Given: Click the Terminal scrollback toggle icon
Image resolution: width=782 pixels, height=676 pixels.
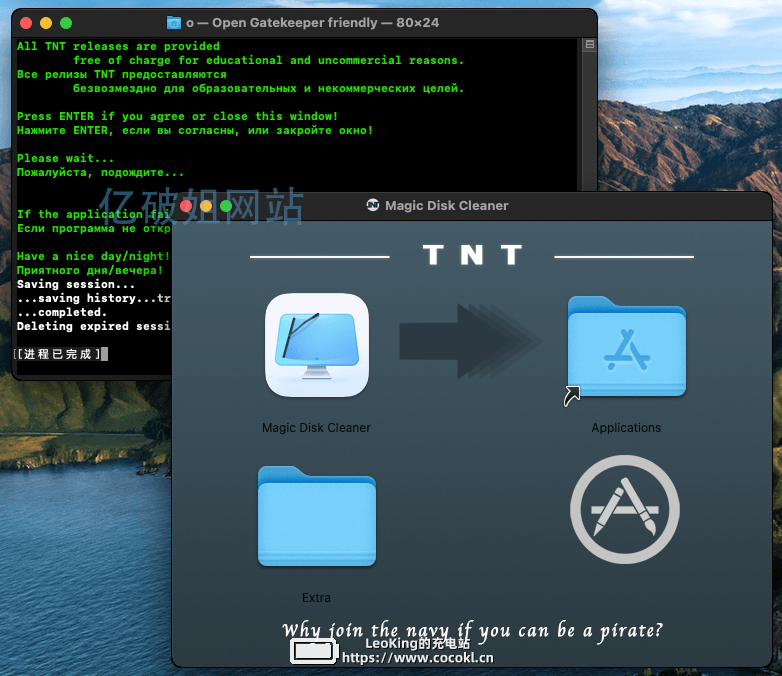Looking at the screenshot, I should [589, 44].
